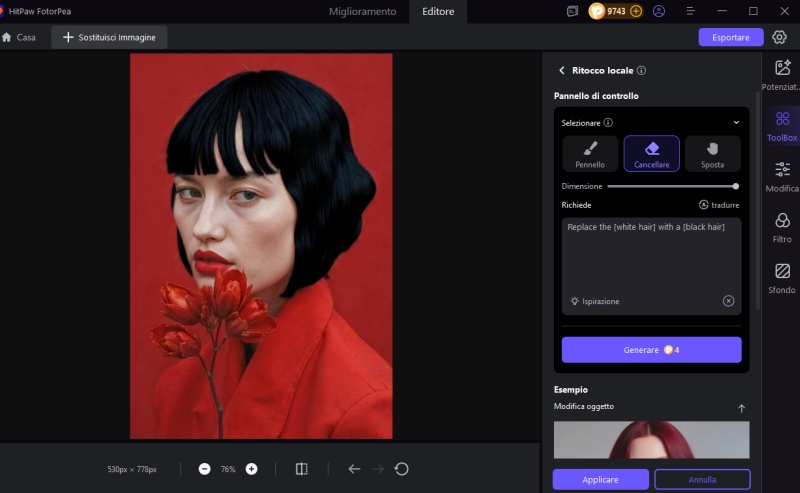Viewport: 800px width, 493px height.
Task: Collapse the Selezionare section chevron
Action: pos(736,123)
